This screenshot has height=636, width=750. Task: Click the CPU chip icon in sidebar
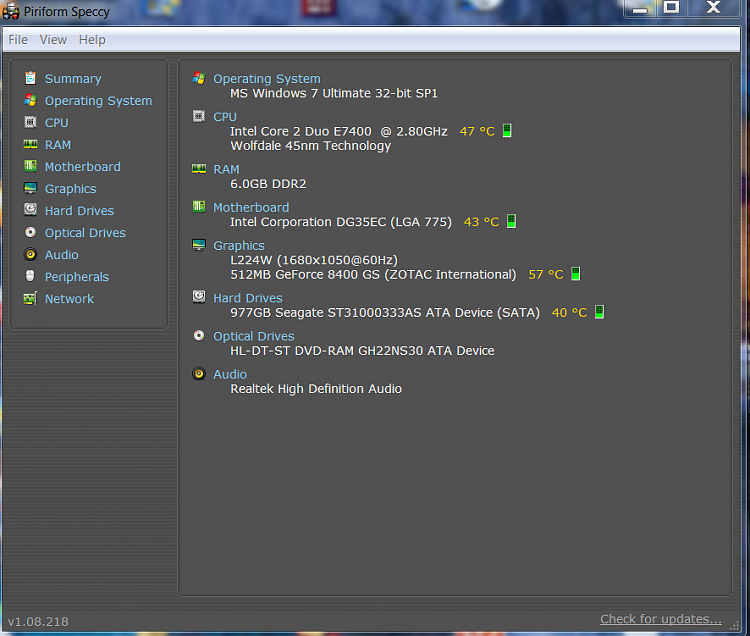point(30,122)
